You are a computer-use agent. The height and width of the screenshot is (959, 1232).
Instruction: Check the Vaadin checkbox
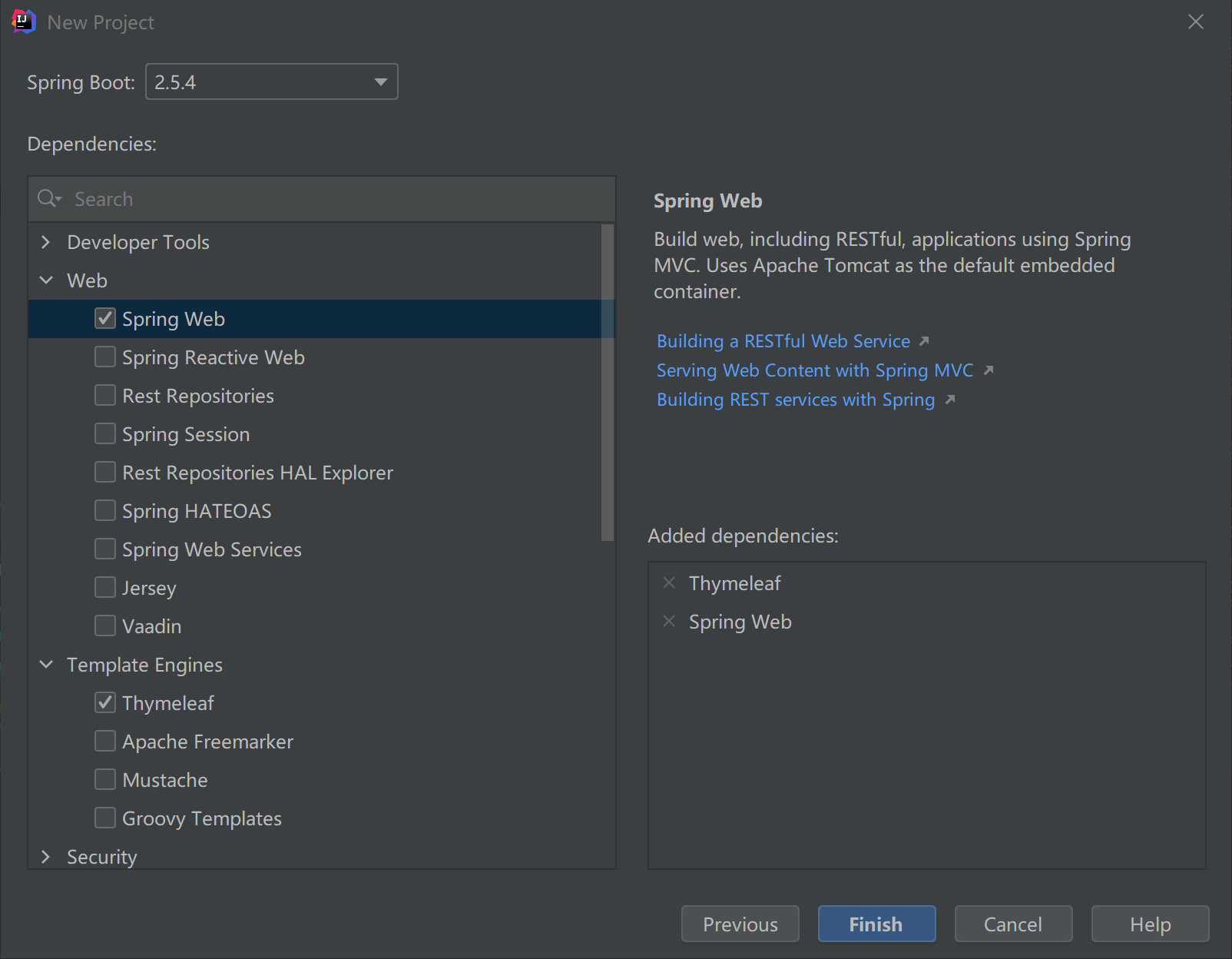coord(105,626)
